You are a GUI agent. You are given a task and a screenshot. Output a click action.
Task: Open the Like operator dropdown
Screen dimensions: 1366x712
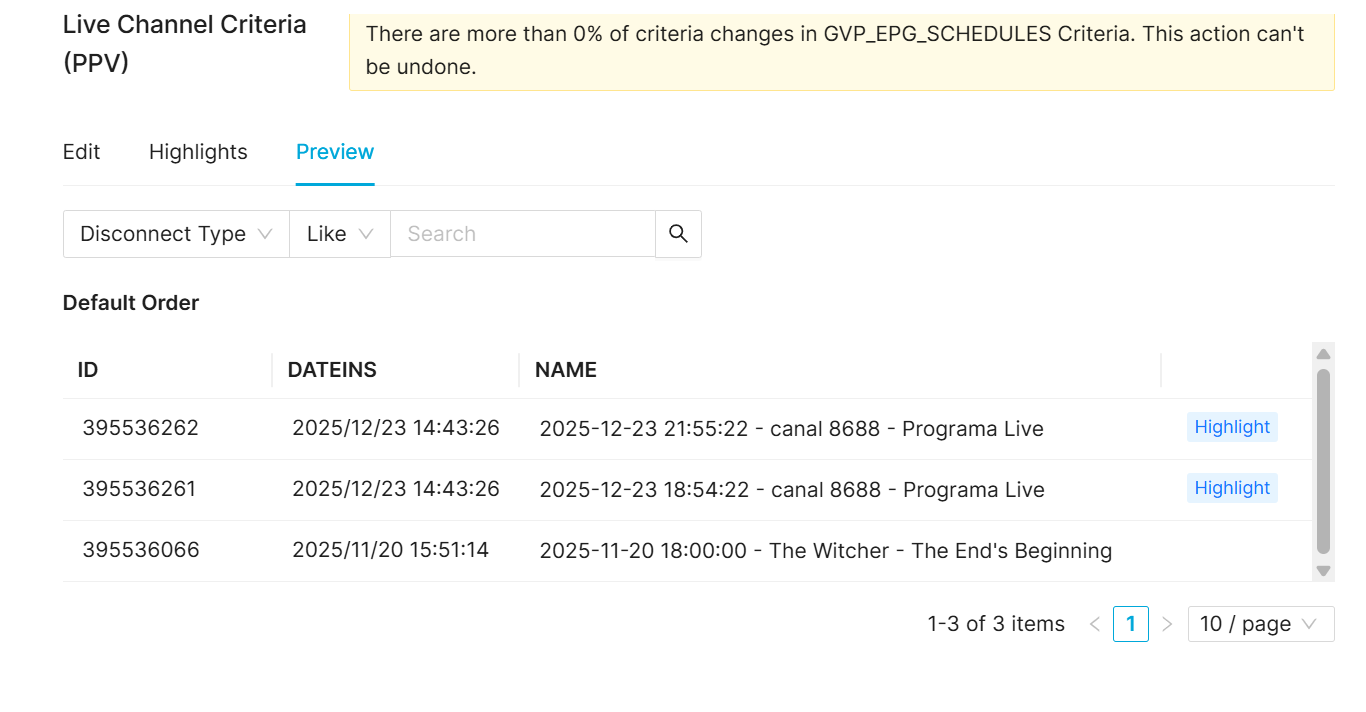point(340,234)
